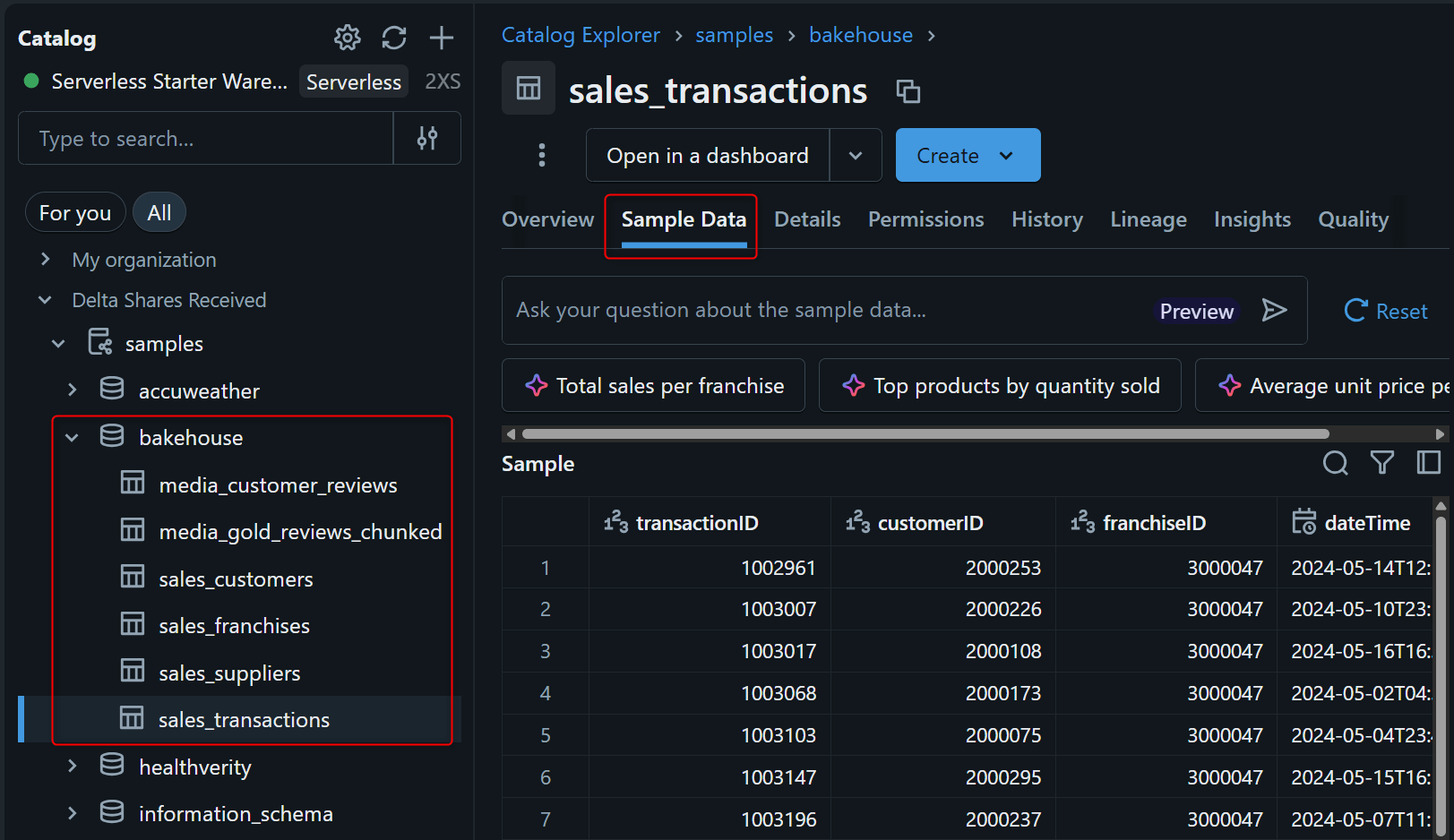Screen dimensions: 1454x840
Task: Open dropdown arrow beside Open in a dashboard
Action: click(x=856, y=155)
